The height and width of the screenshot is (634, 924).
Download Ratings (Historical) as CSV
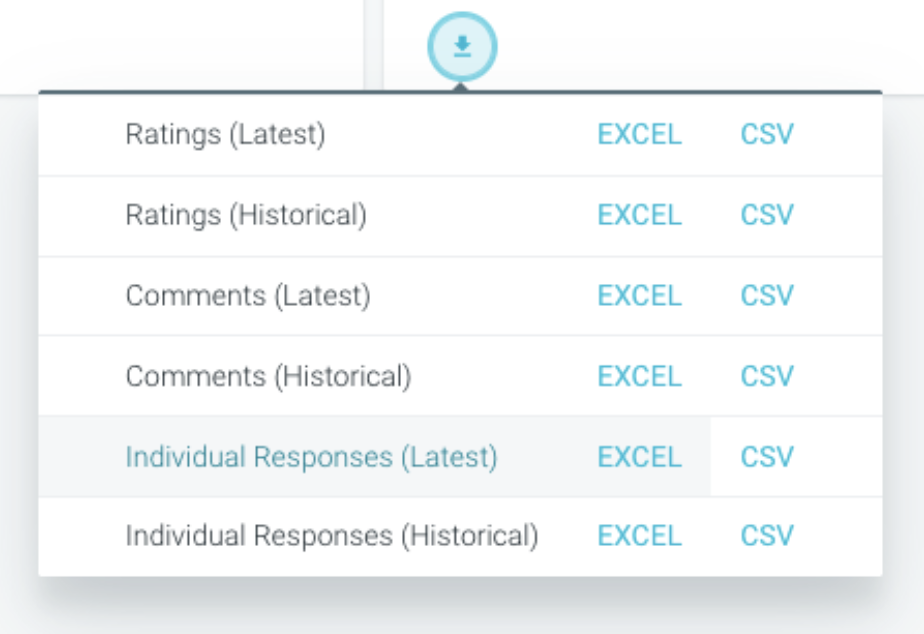coord(767,215)
